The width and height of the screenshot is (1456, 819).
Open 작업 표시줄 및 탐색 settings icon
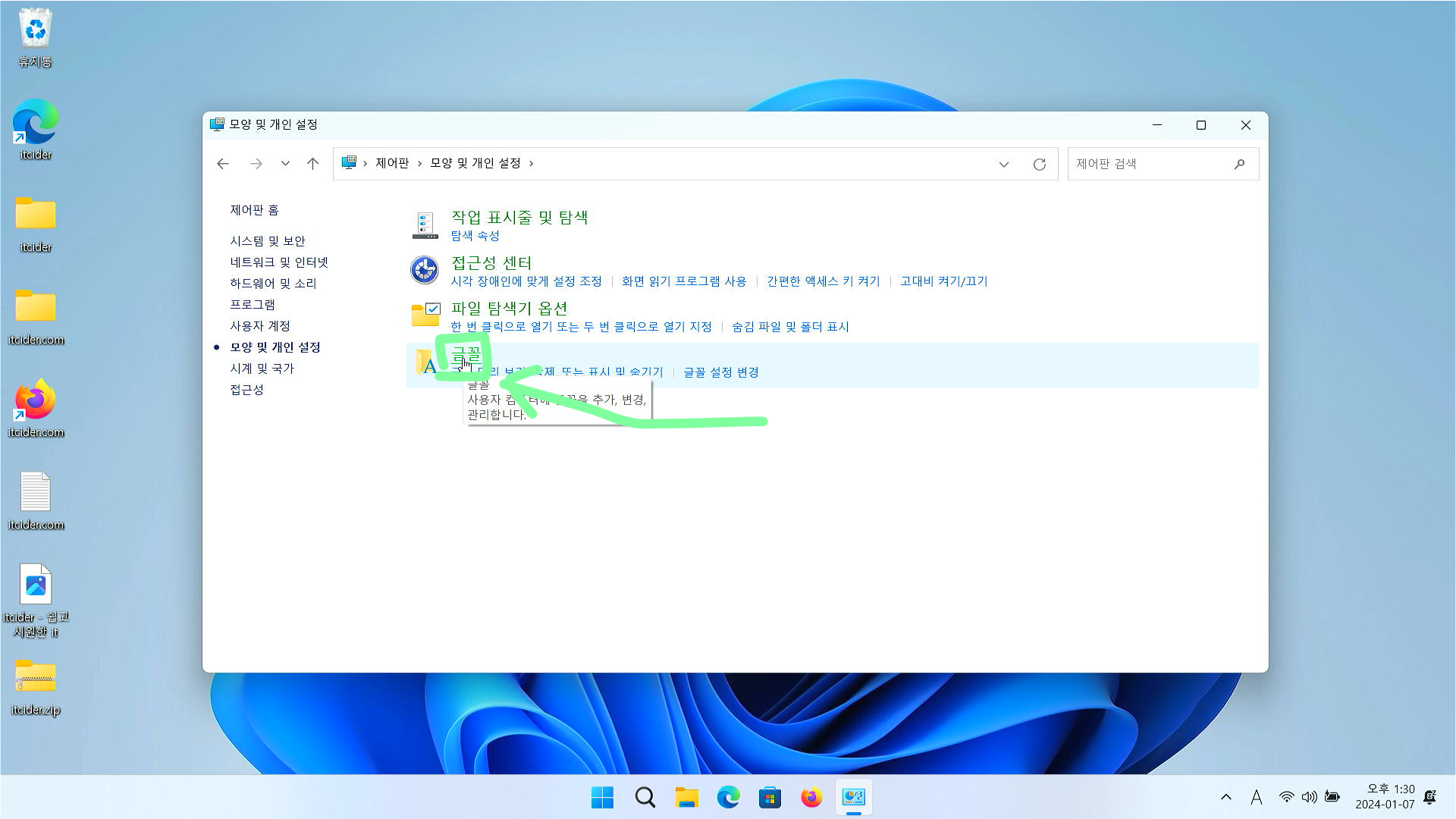[x=424, y=224]
